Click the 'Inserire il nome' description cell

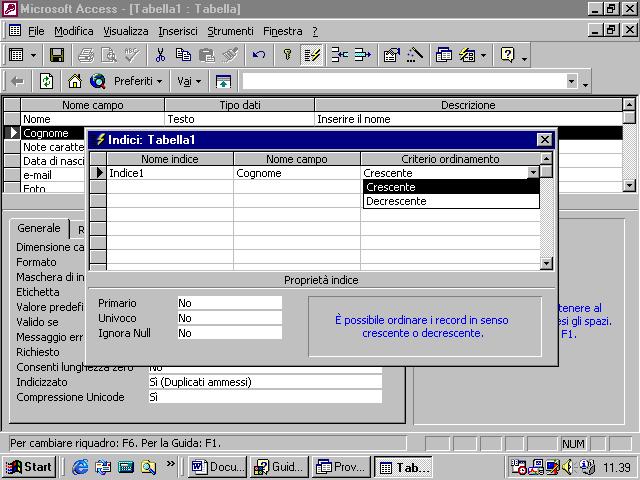[x=469, y=119]
